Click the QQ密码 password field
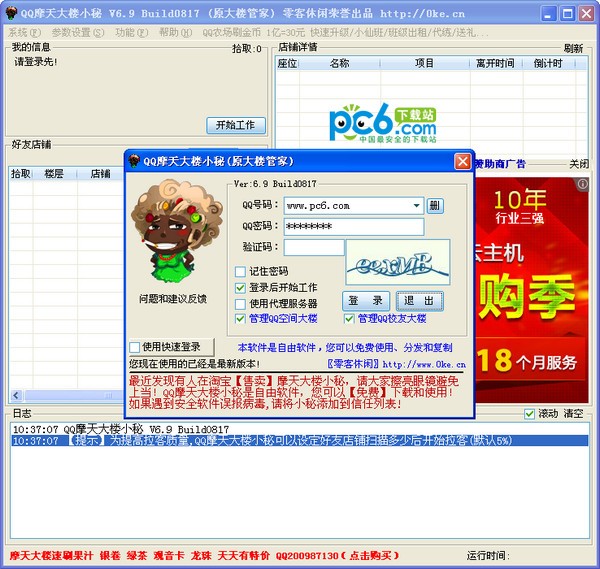Image resolution: width=600 pixels, height=569 pixels. (354, 227)
